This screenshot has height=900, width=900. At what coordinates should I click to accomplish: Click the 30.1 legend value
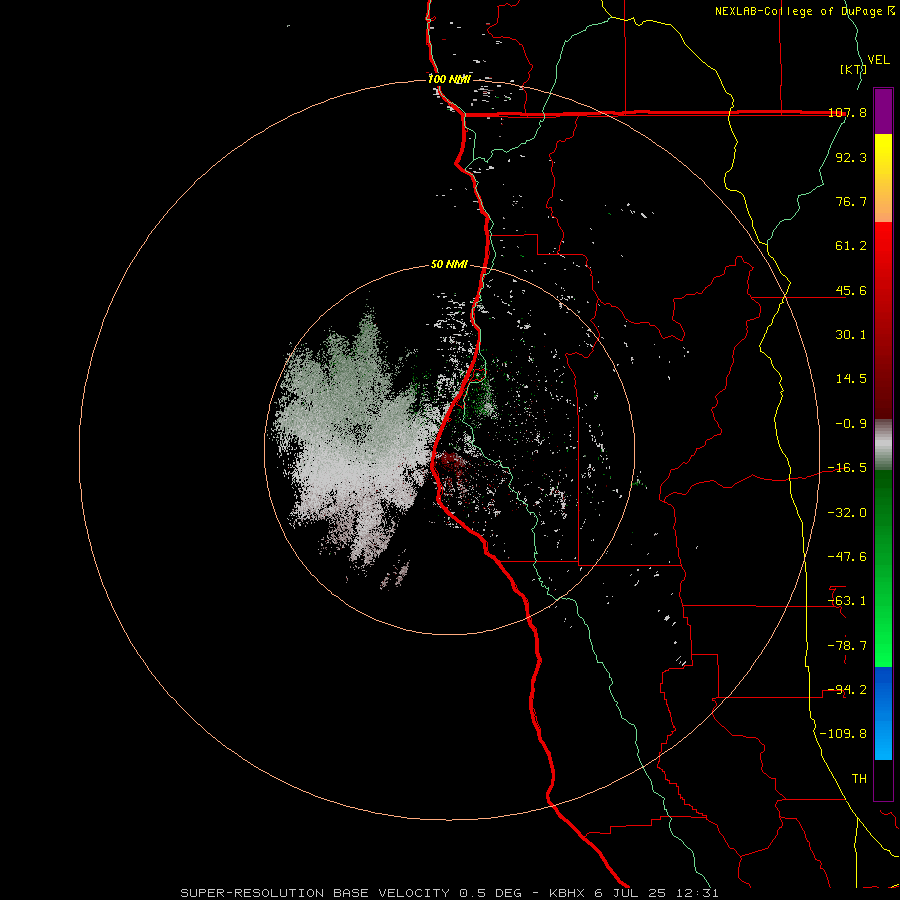pos(851,335)
